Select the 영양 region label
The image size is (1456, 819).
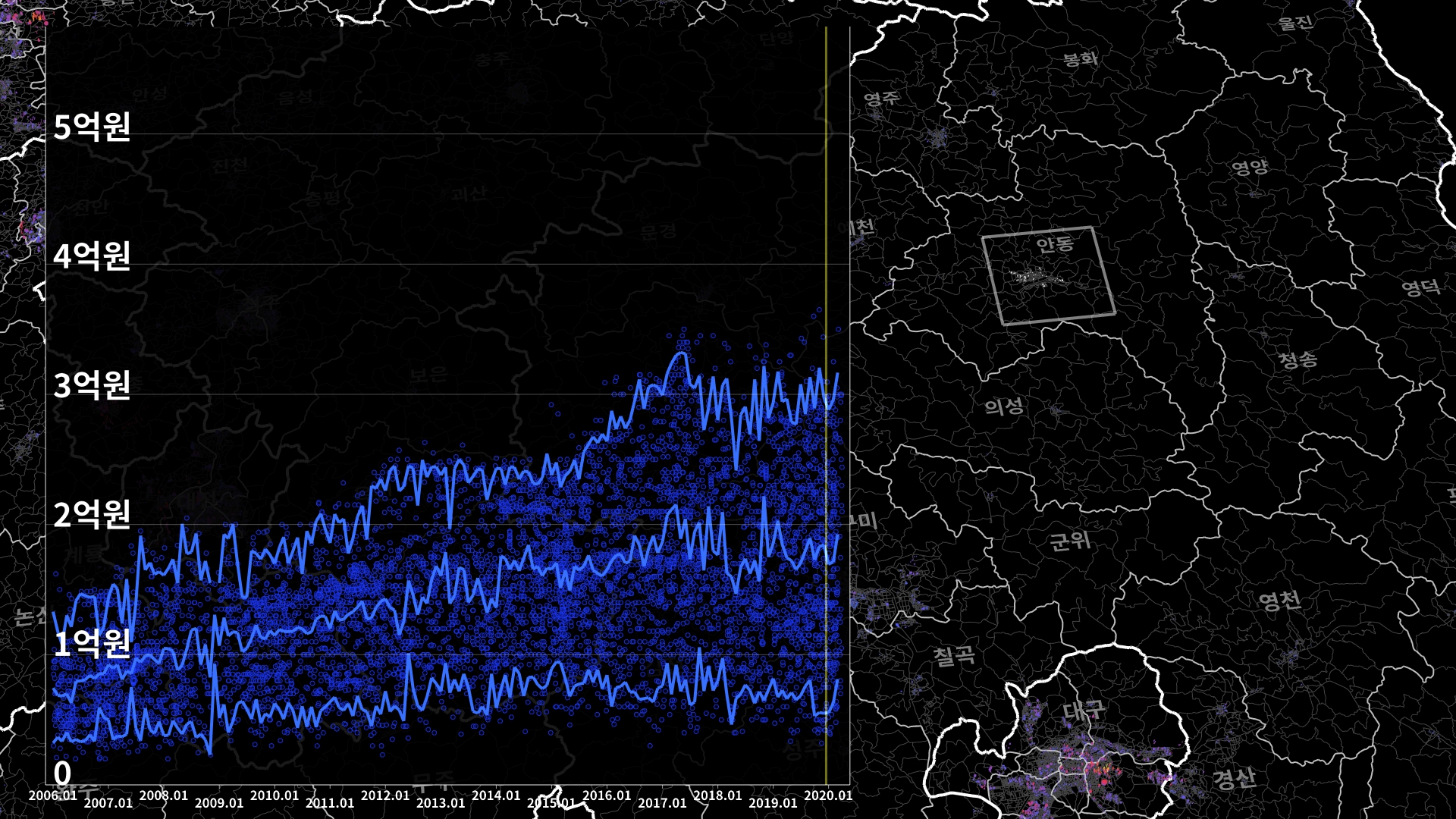(x=1249, y=167)
